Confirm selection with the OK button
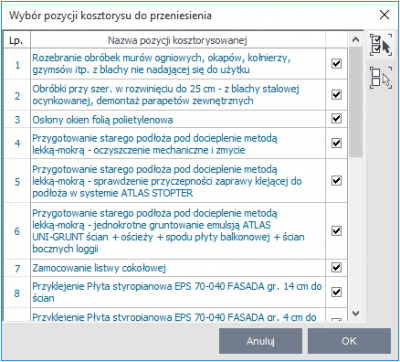Image resolution: width=400 pixels, height=362 pixels. point(349,341)
